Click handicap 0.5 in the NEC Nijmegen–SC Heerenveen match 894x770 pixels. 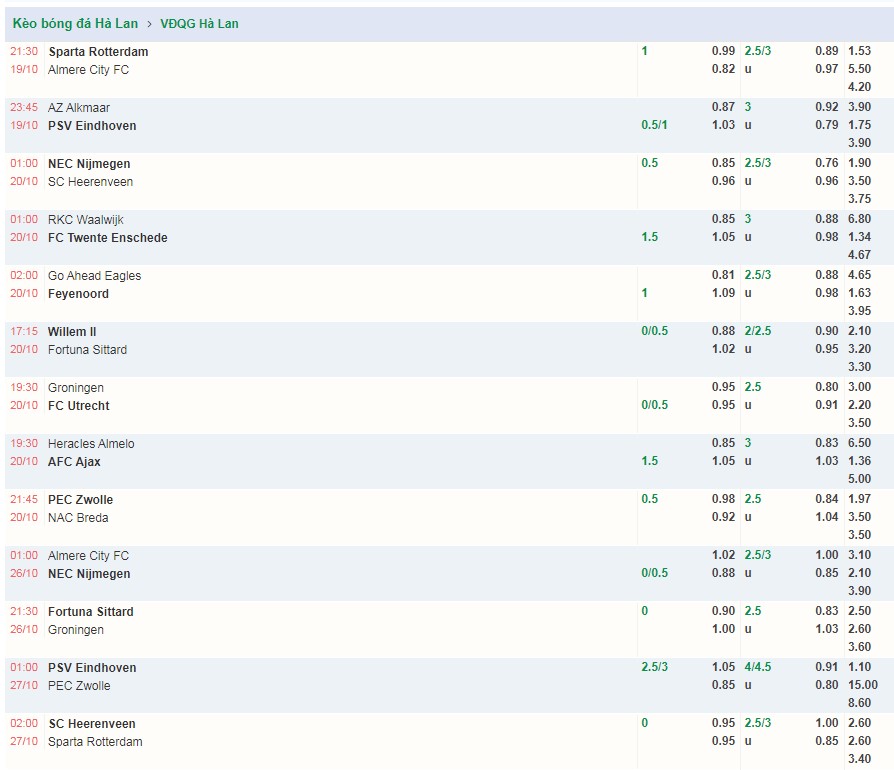point(649,162)
